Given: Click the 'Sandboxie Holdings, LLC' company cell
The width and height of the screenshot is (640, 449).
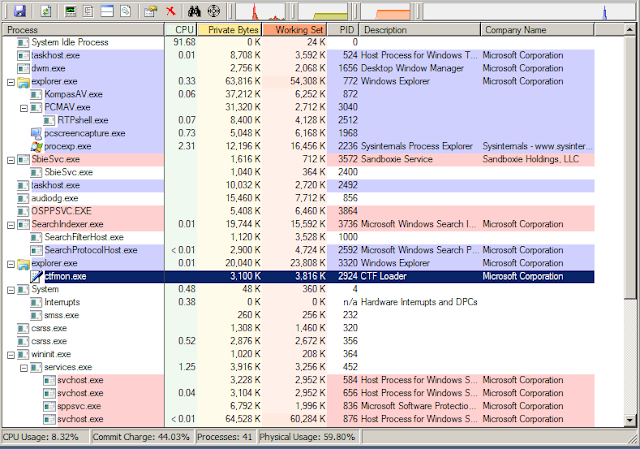Looking at the screenshot, I should coord(531,159).
